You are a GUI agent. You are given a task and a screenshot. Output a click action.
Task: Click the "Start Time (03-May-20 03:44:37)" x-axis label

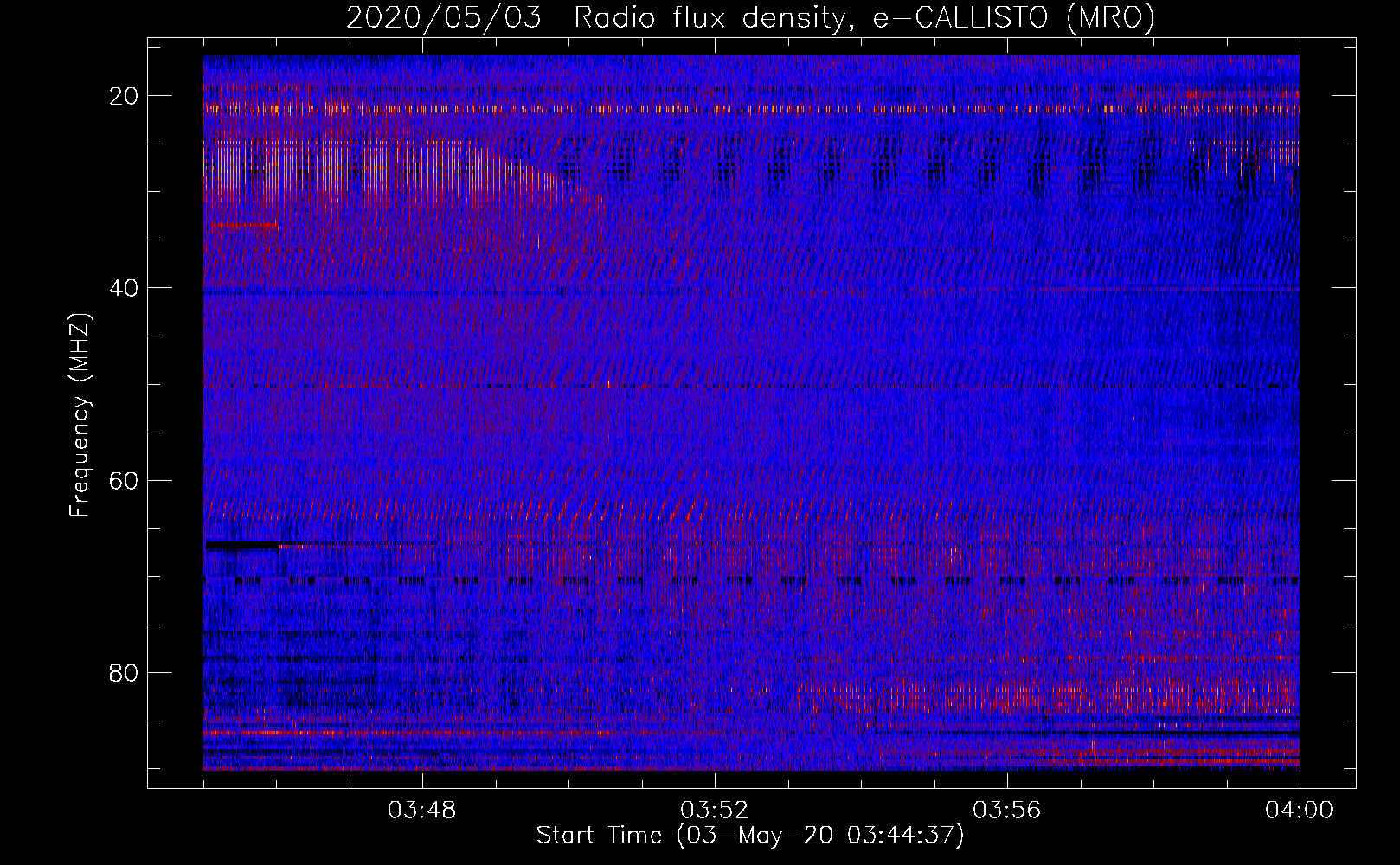click(x=750, y=836)
